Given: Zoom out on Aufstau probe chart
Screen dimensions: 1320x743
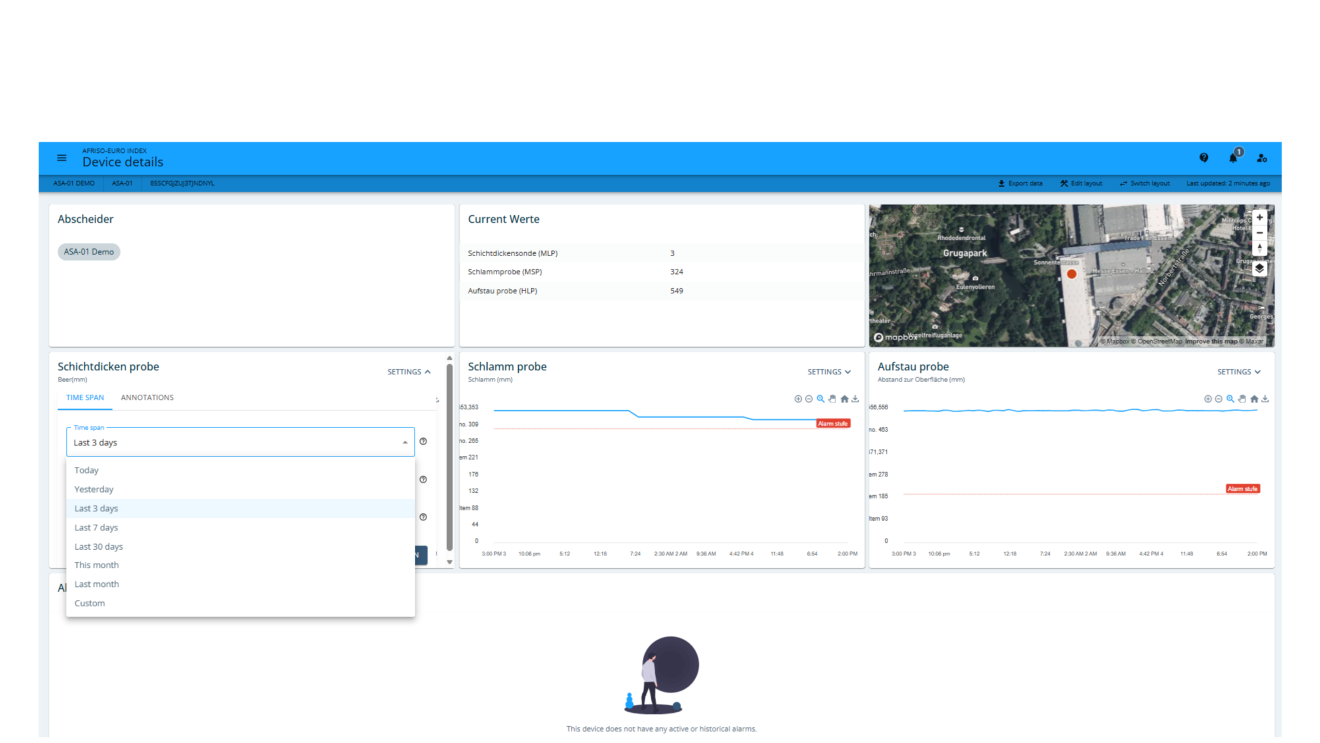Looking at the screenshot, I should pos(1219,399).
